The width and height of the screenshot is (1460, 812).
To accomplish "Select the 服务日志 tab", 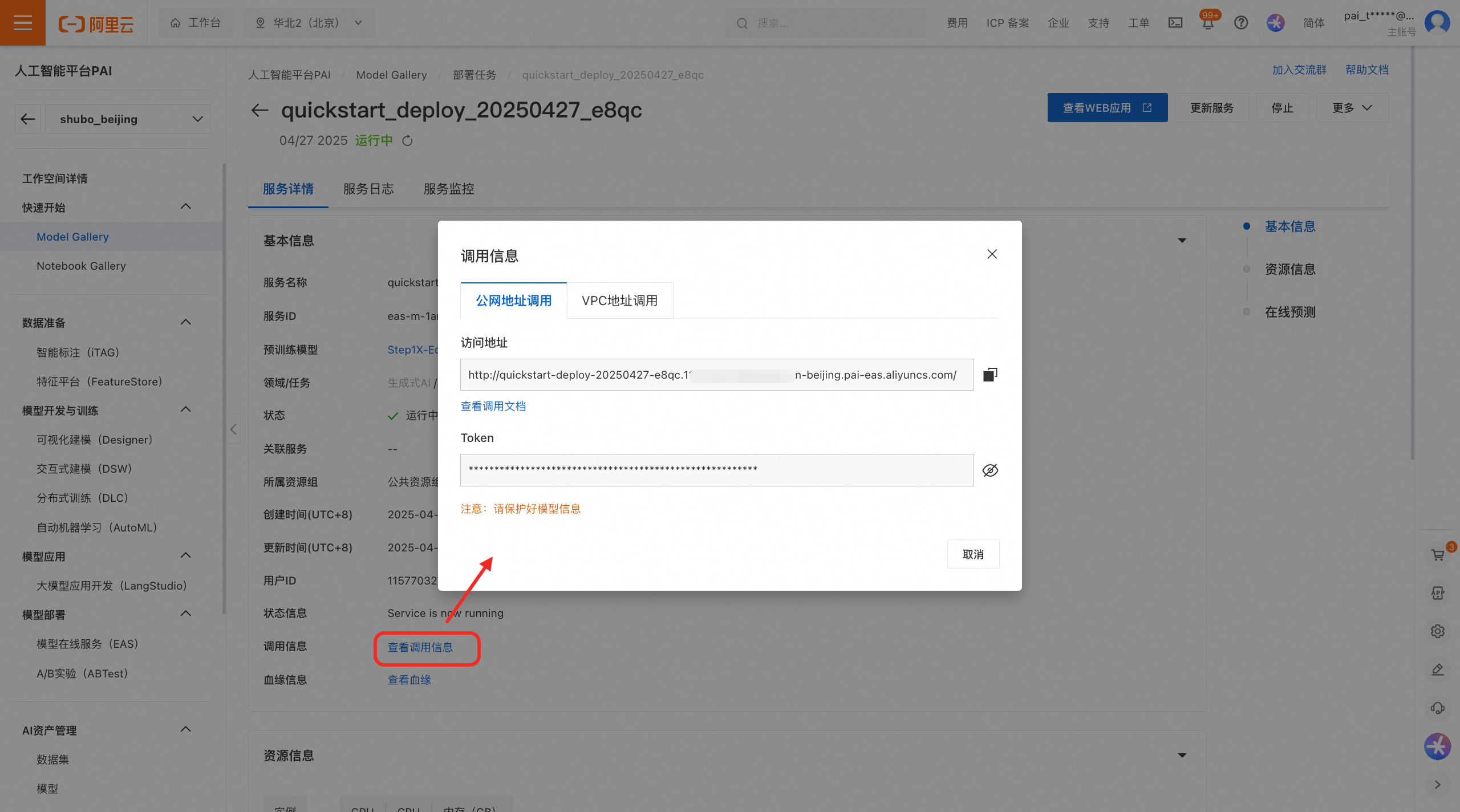I will coord(368,189).
